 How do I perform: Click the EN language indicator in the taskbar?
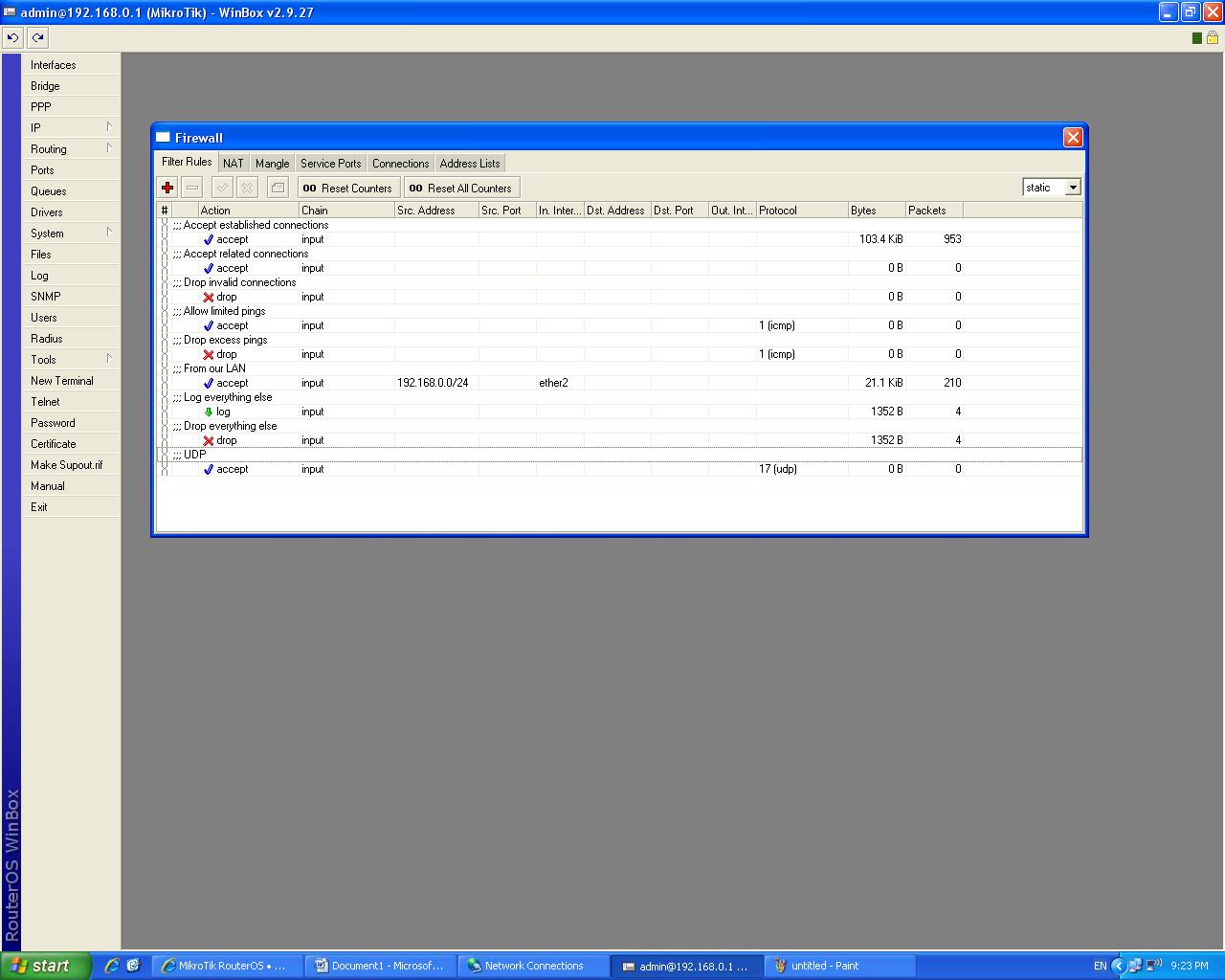tap(1100, 966)
